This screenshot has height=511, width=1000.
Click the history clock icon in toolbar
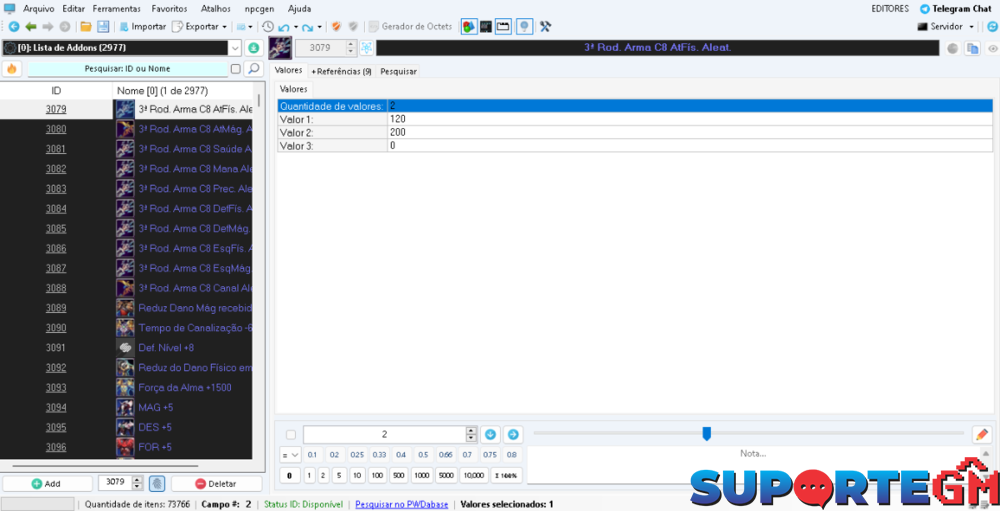(267, 27)
